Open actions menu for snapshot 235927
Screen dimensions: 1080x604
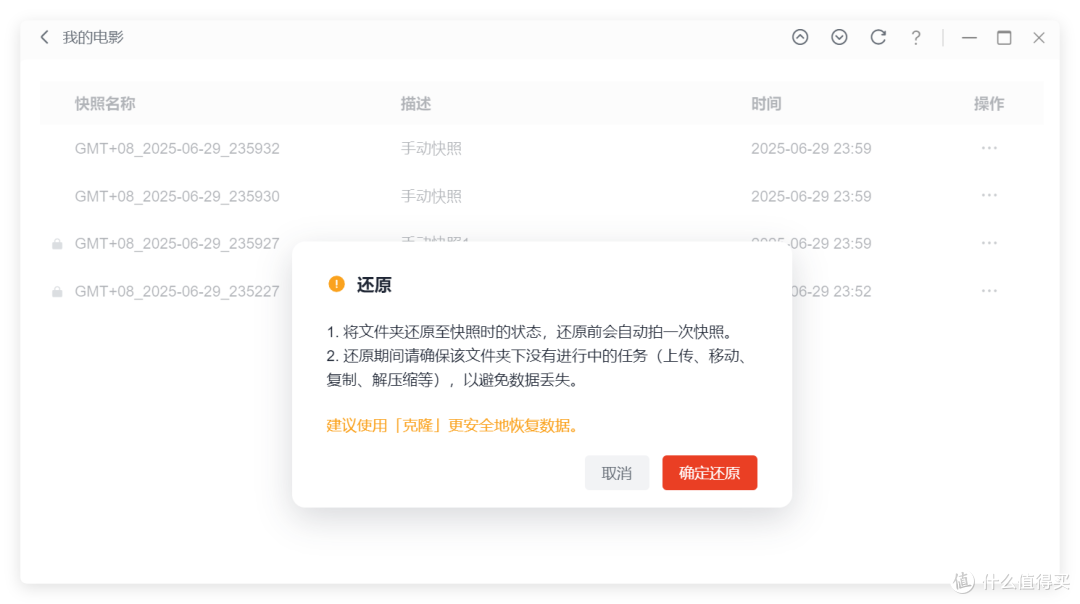point(989,243)
